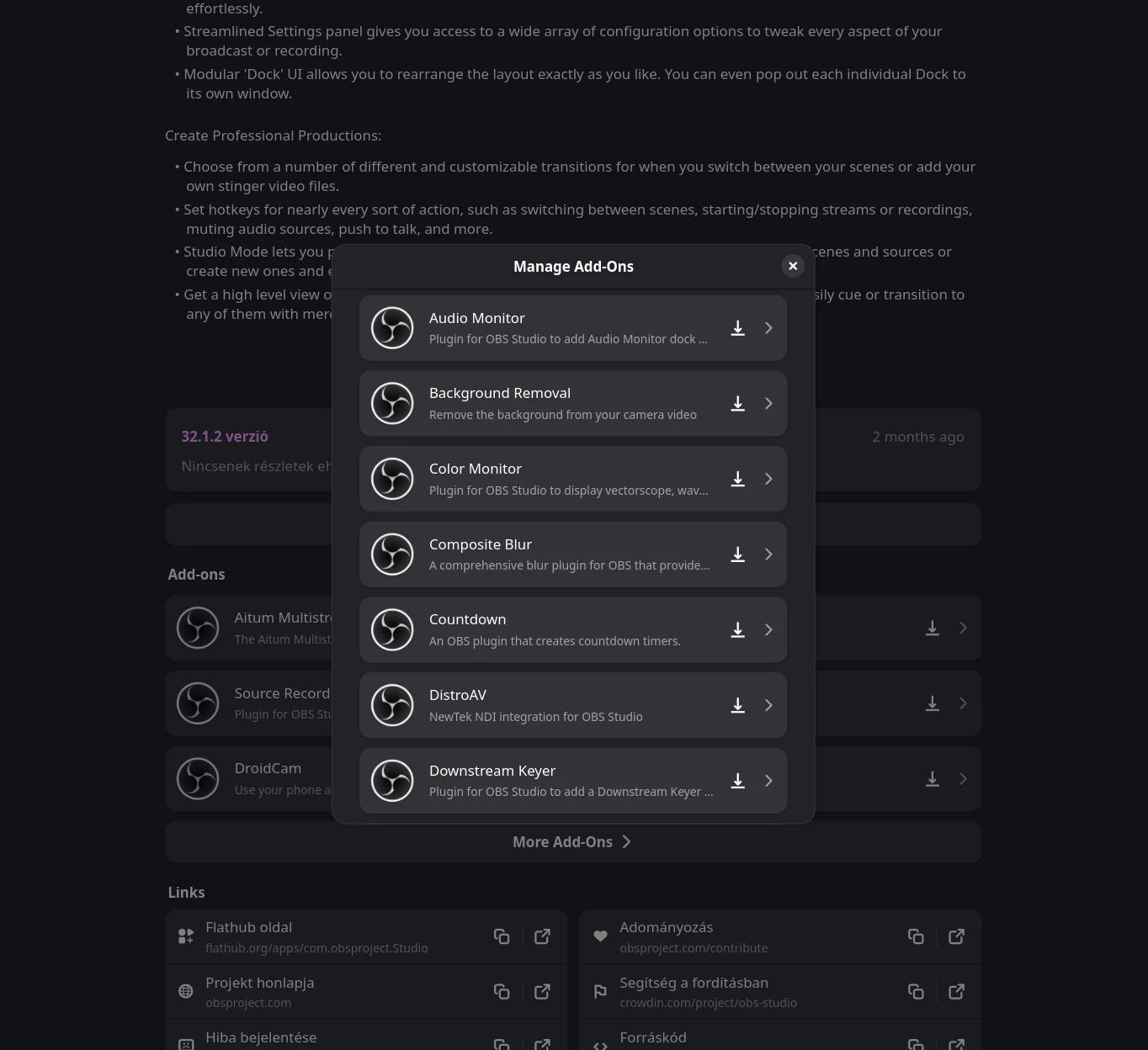Download the DroidCam add-on in background
Image resolution: width=1148 pixels, height=1050 pixels.
tap(933, 779)
